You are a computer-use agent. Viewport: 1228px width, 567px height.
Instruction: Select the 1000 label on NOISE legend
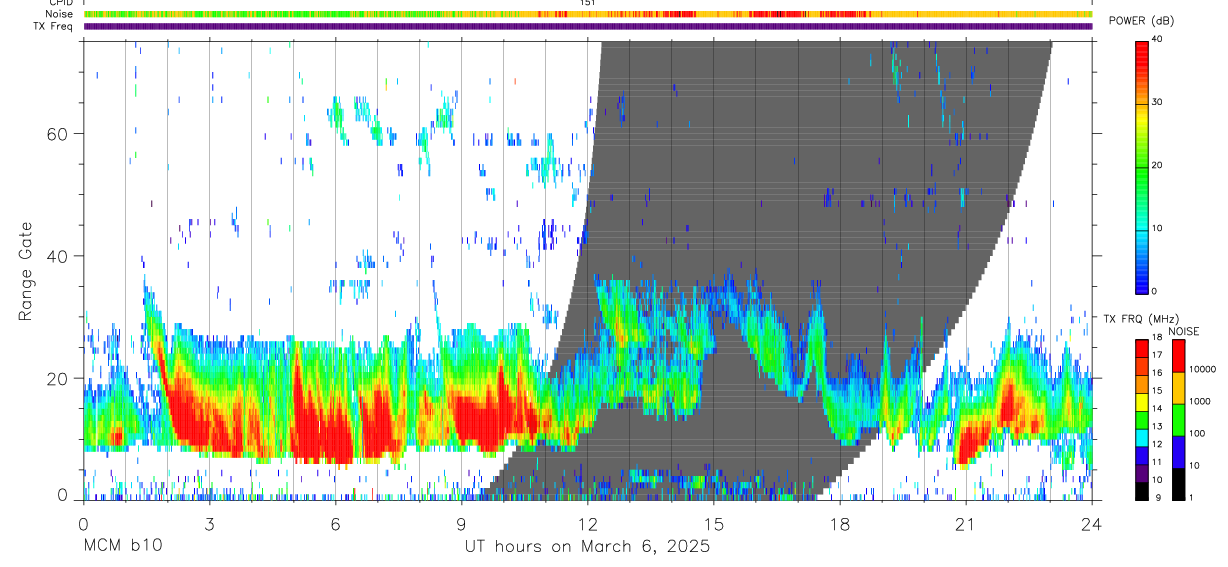point(1200,401)
